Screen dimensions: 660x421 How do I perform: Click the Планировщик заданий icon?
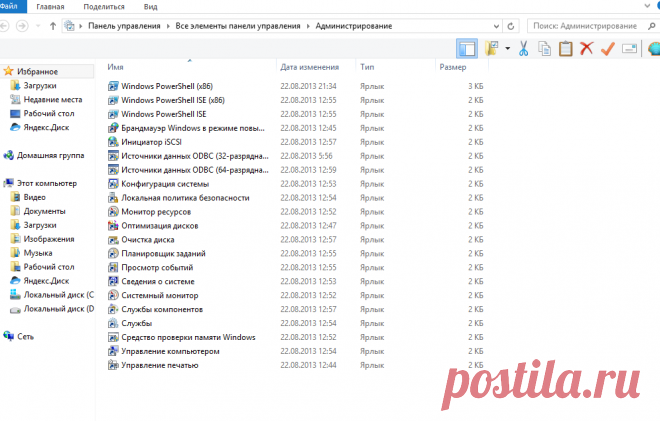[113, 253]
